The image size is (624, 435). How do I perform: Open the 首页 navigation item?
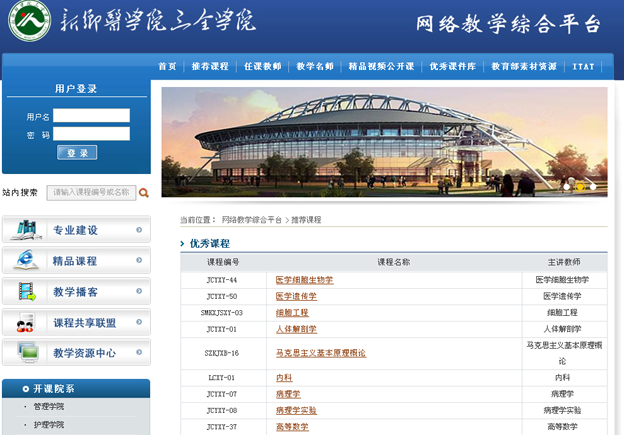pyautogui.click(x=167, y=67)
